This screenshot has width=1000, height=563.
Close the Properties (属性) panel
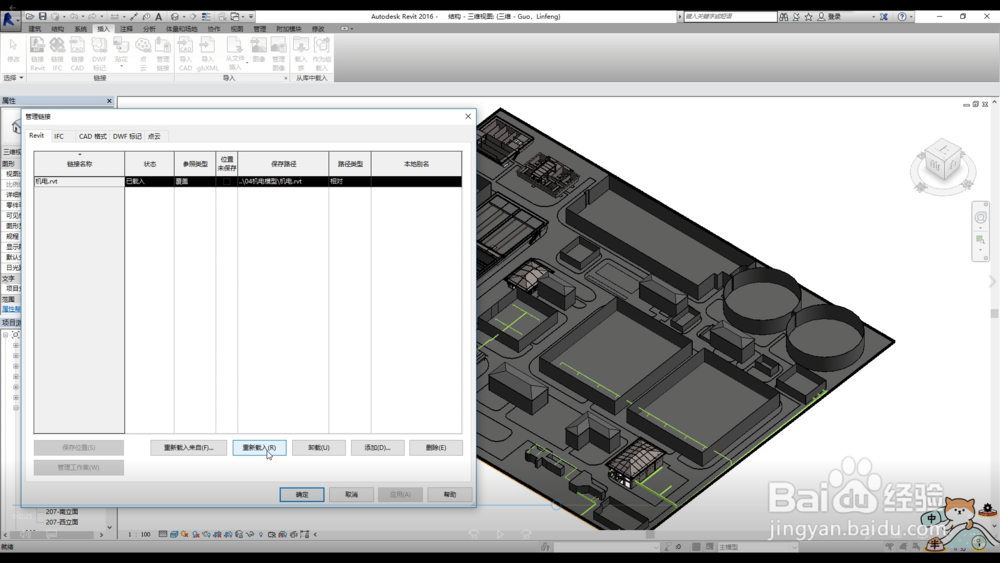coord(109,101)
